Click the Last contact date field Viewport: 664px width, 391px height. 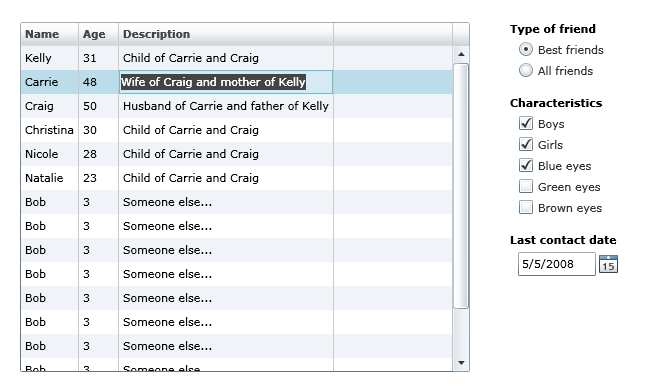[556, 264]
